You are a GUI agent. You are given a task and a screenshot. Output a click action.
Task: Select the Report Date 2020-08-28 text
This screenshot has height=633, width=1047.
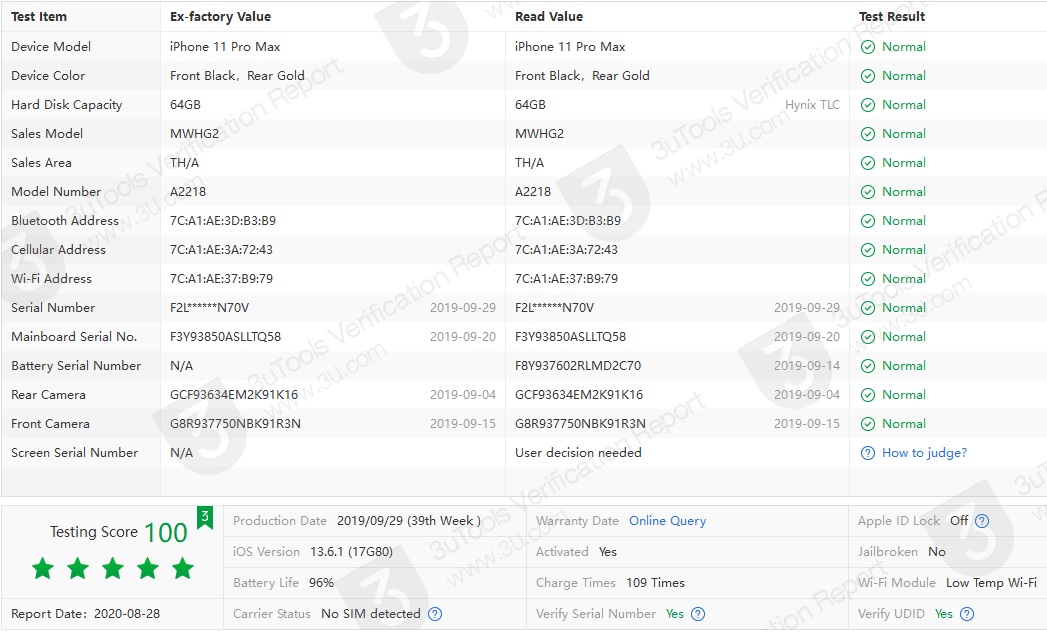pos(85,614)
